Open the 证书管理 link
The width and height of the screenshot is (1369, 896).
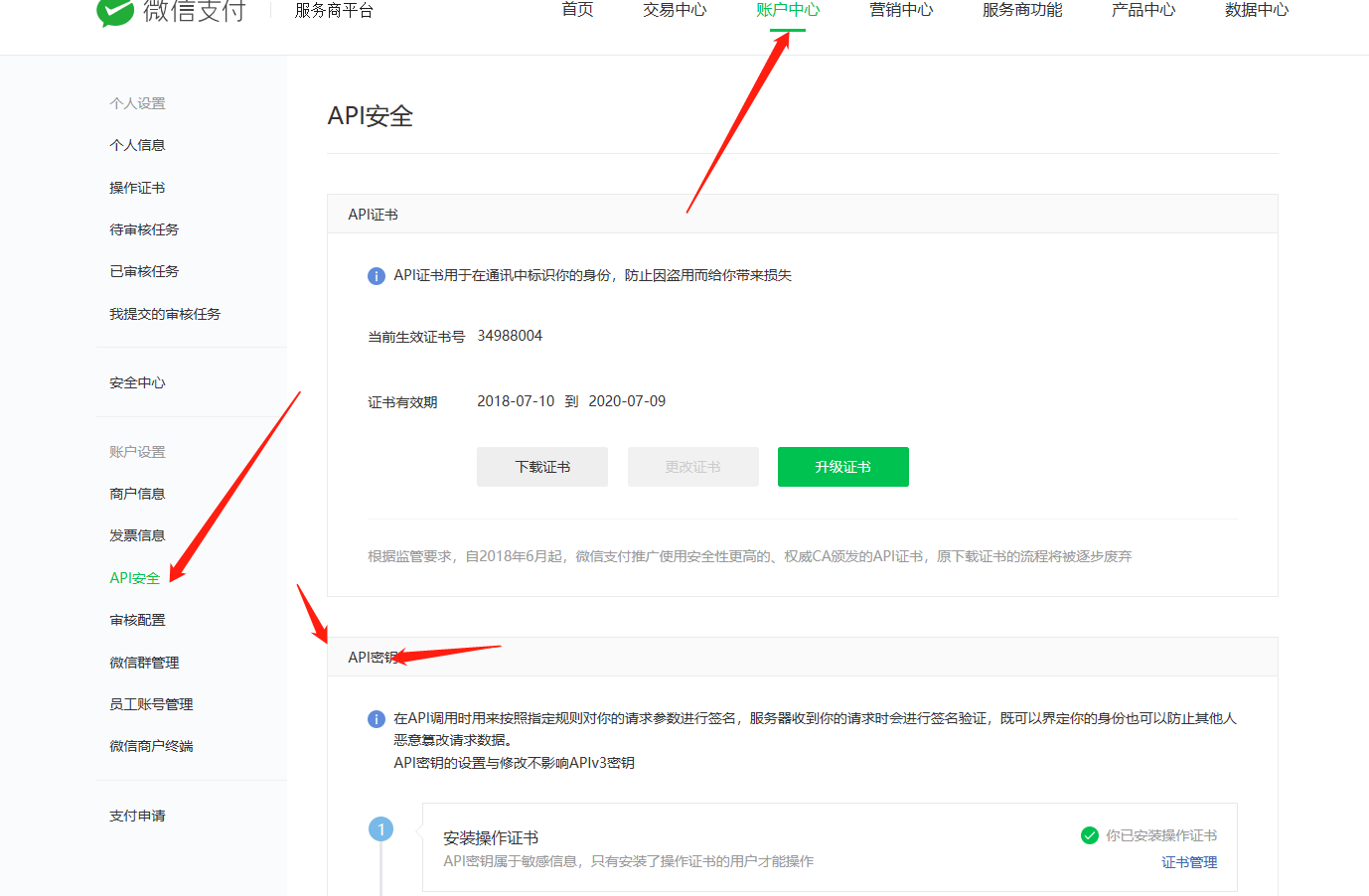[1189, 862]
